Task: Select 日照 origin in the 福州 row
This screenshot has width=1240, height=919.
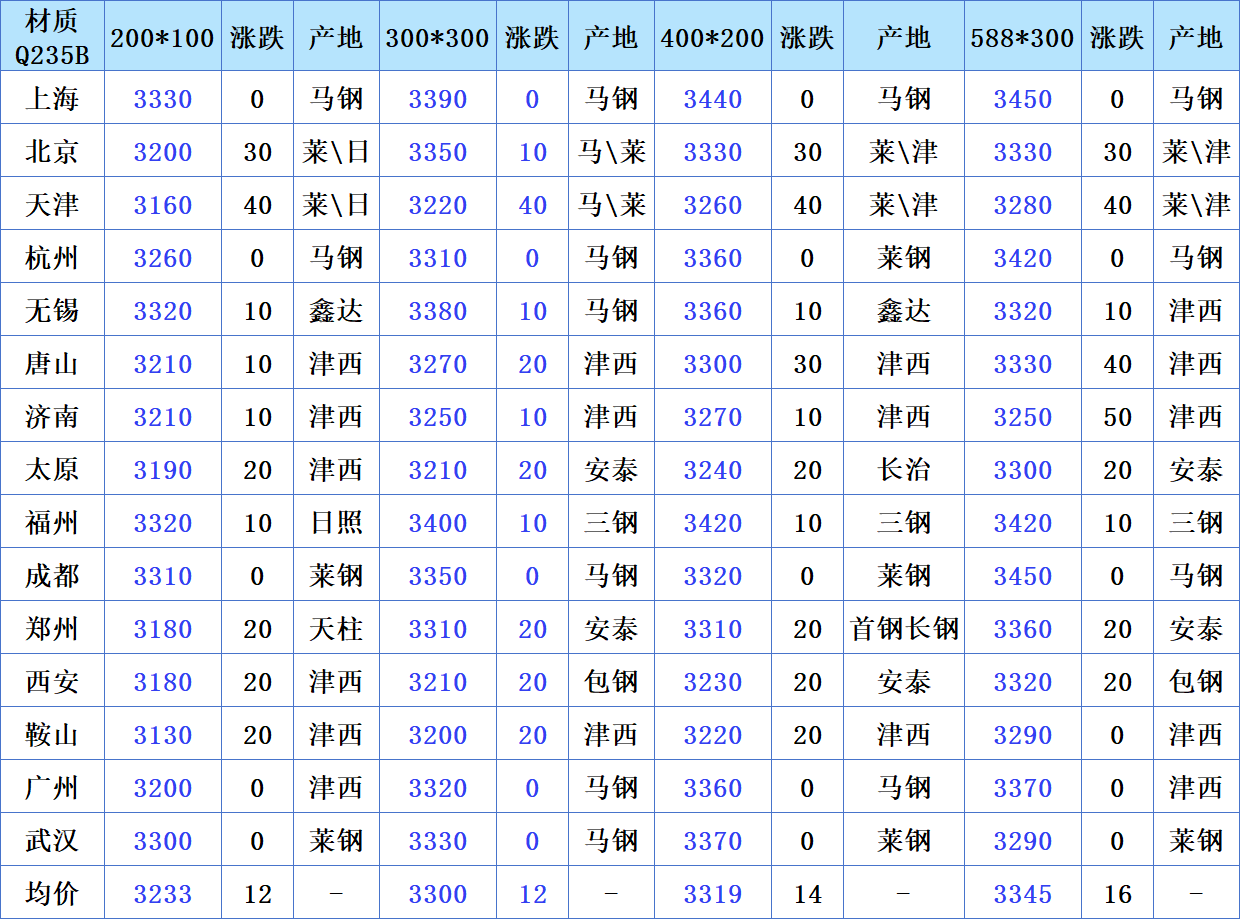Action: tap(336, 523)
